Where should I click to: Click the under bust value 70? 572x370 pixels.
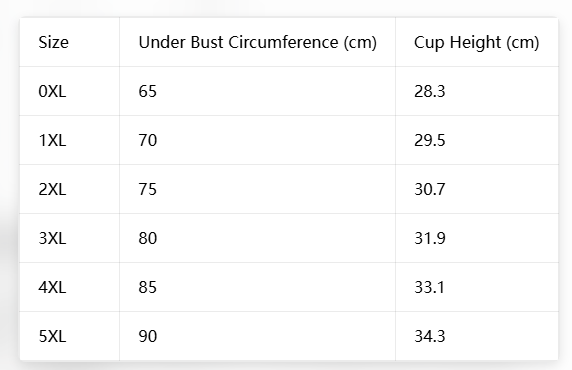tap(147, 140)
